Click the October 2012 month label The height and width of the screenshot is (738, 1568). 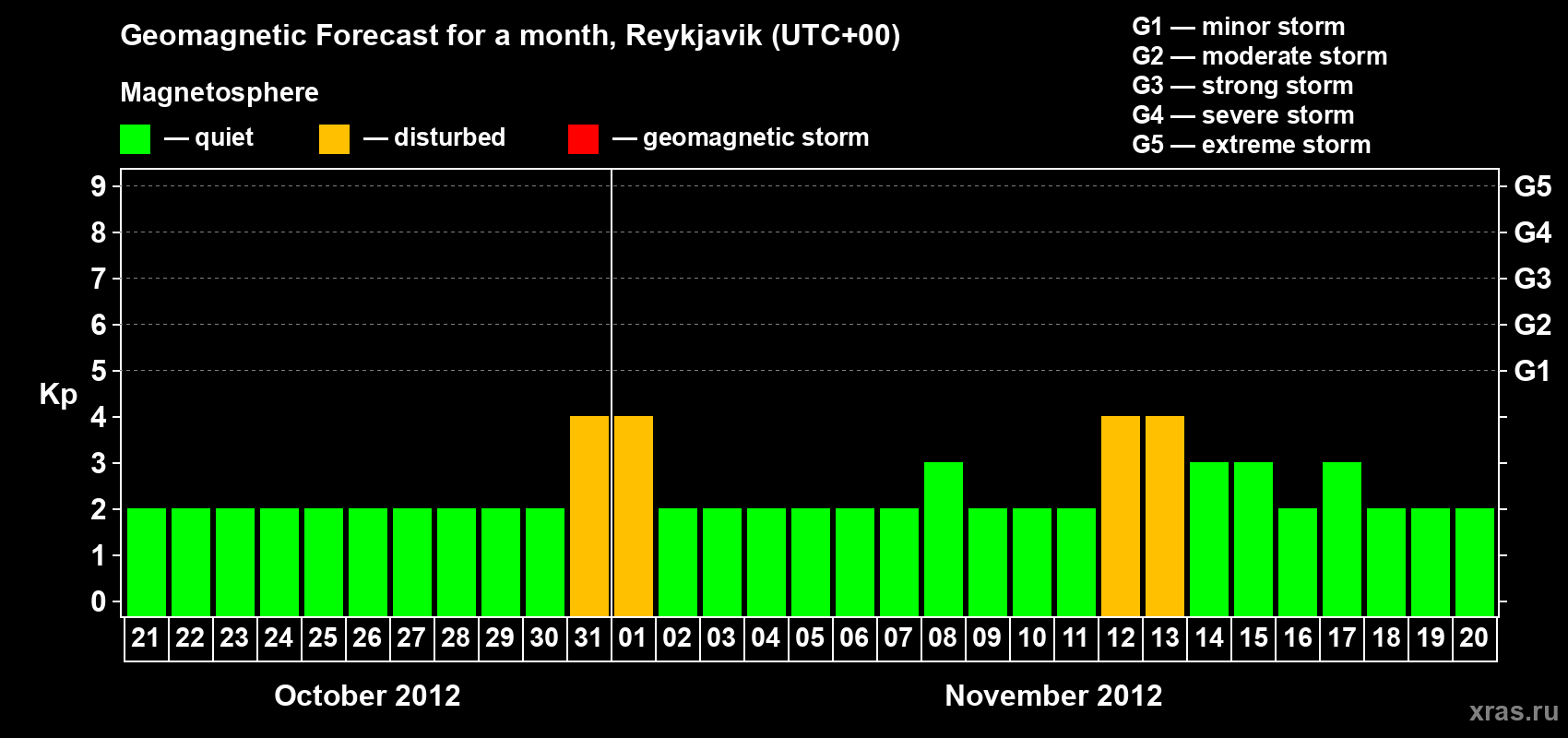pos(367,696)
